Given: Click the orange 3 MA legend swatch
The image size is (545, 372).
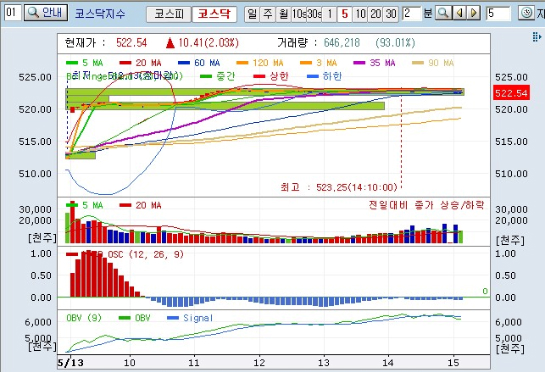Looking at the screenshot, I should point(306,63).
